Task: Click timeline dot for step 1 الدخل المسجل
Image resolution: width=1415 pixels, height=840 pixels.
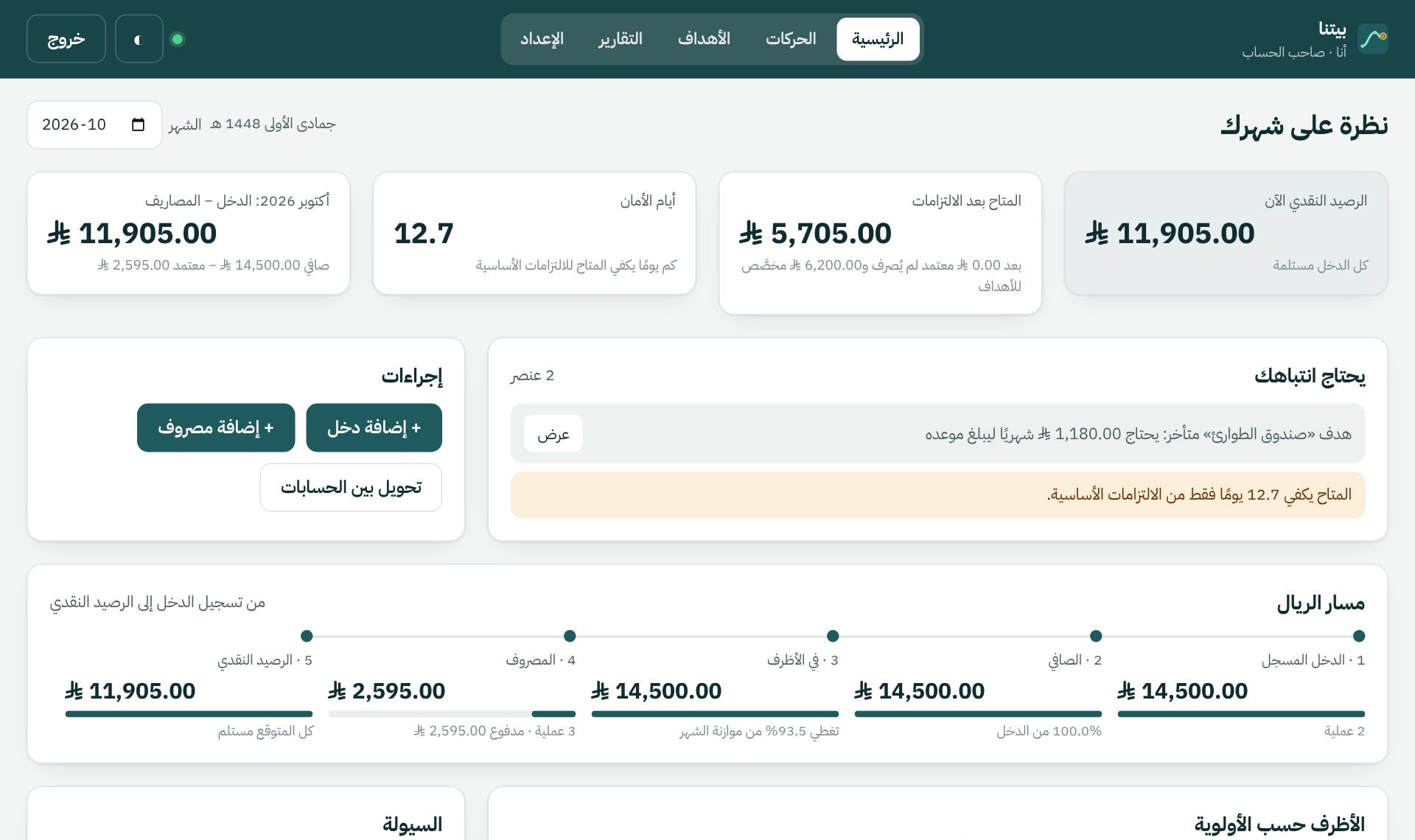Action: pyautogui.click(x=1359, y=636)
